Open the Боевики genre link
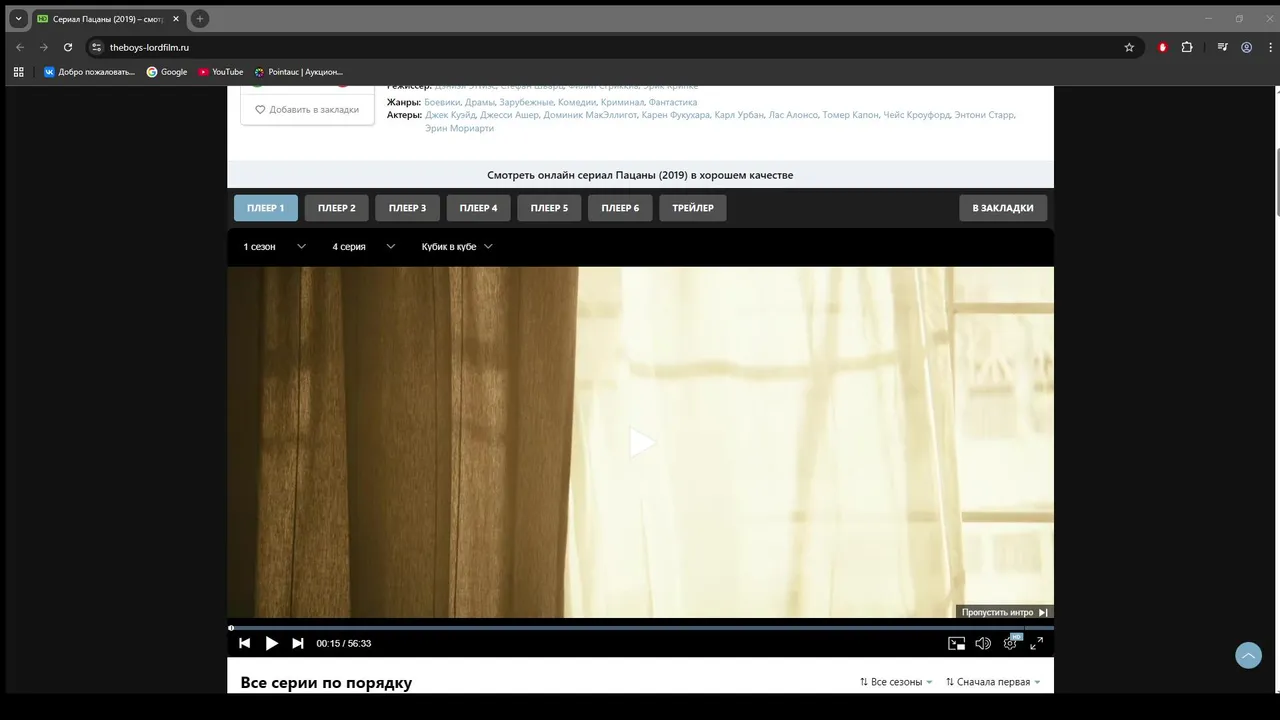The image size is (1280, 720). (x=442, y=102)
